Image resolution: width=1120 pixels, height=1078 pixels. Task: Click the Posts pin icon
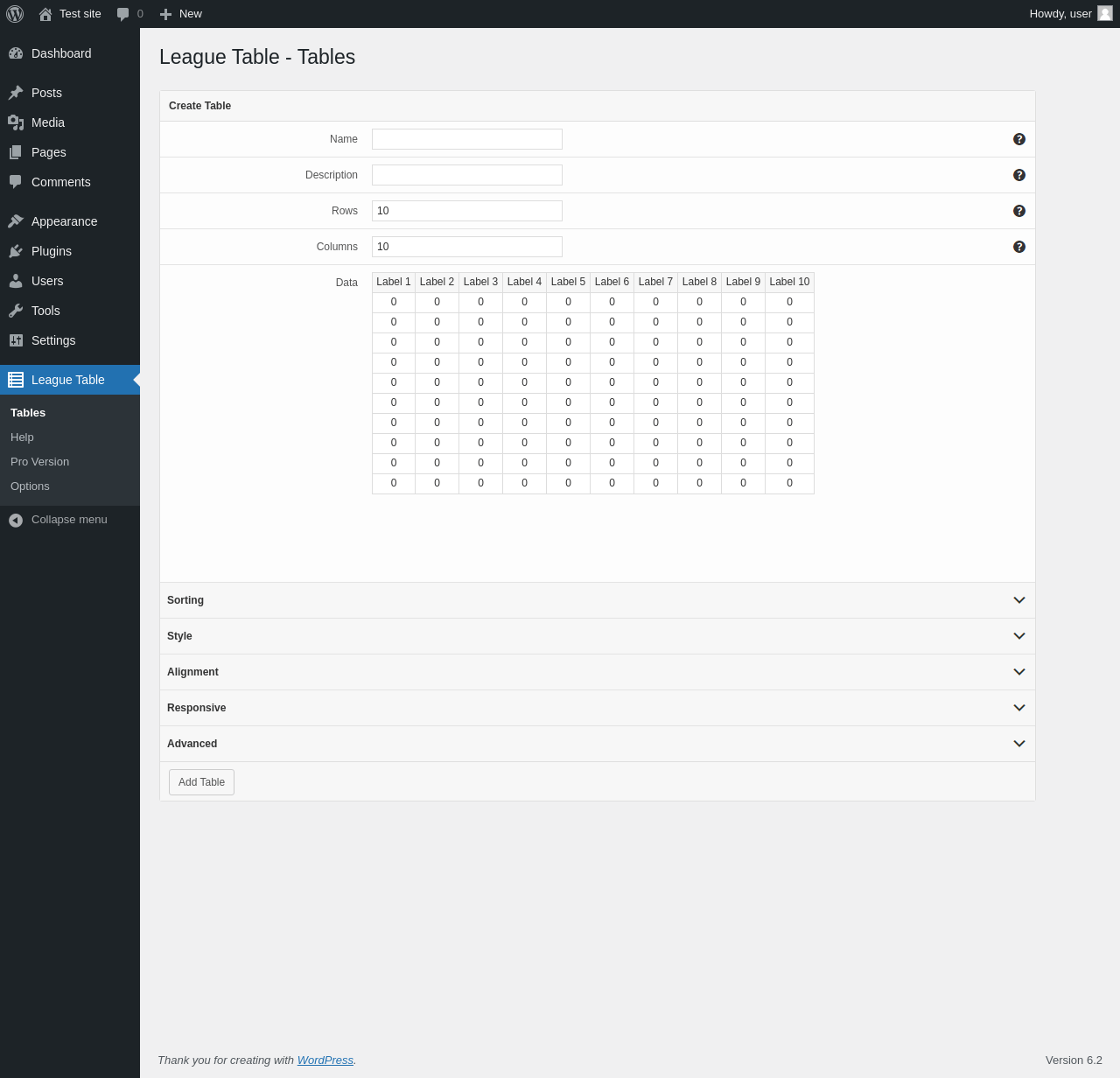click(x=16, y=93)
